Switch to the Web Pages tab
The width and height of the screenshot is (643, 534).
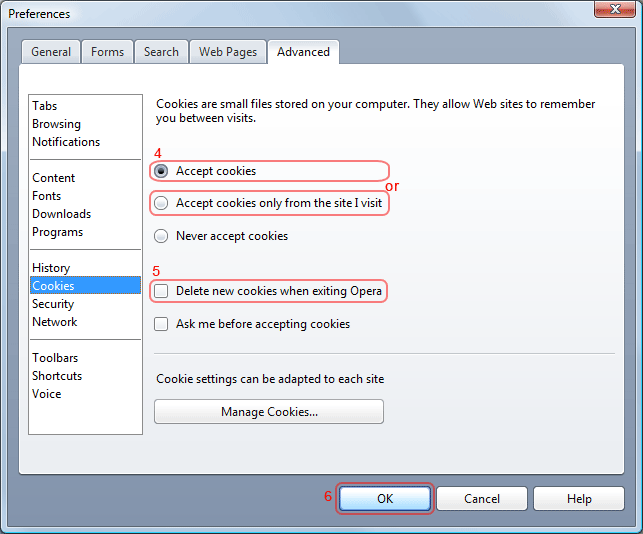pos(228,52)
